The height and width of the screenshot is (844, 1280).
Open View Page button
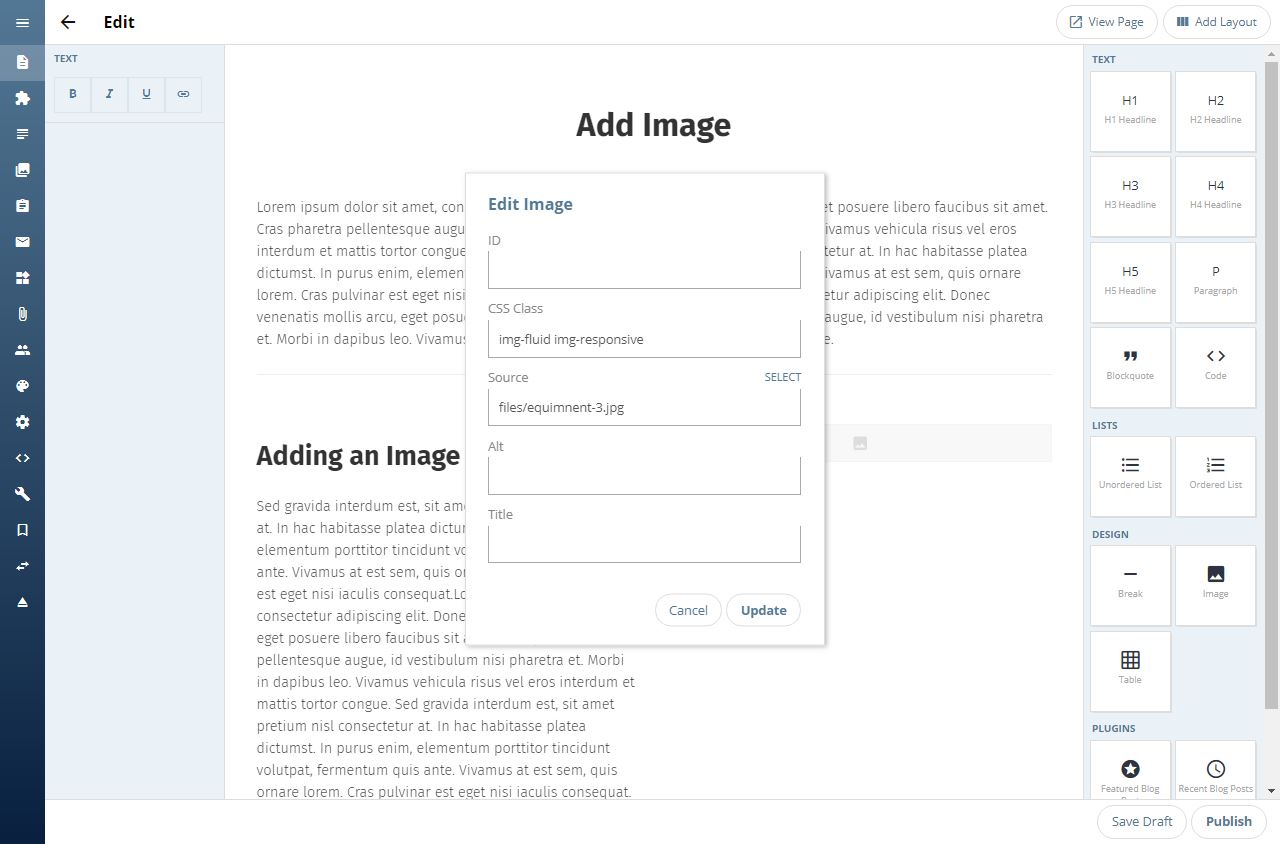1106,22
